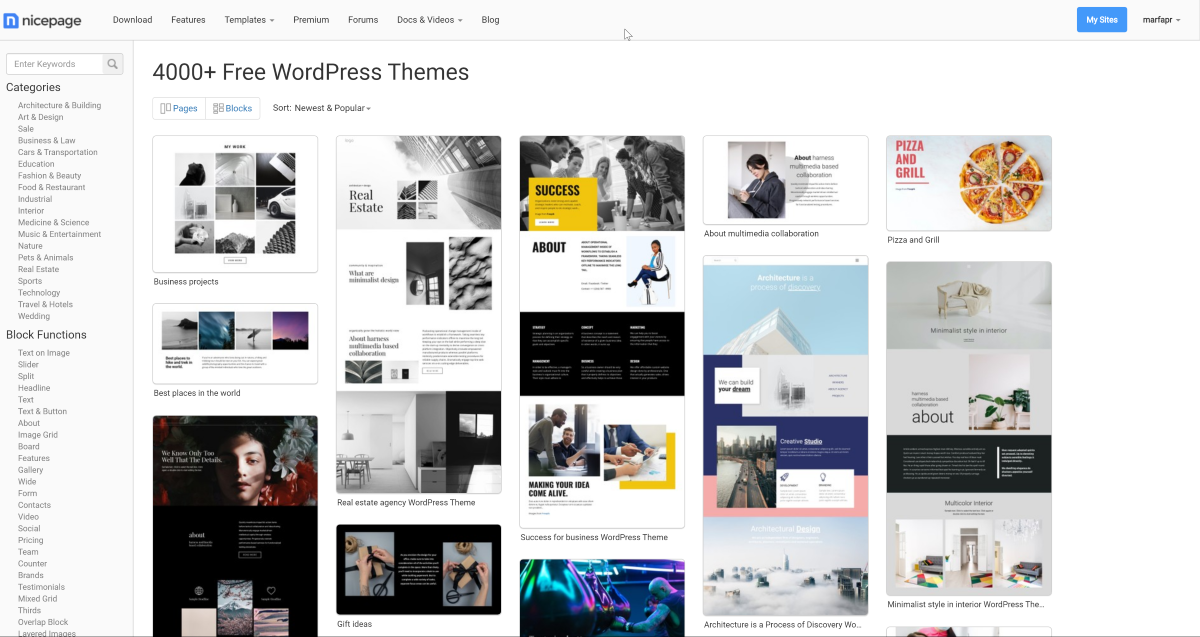
Task: Open the Blog link
Action: 490,20
